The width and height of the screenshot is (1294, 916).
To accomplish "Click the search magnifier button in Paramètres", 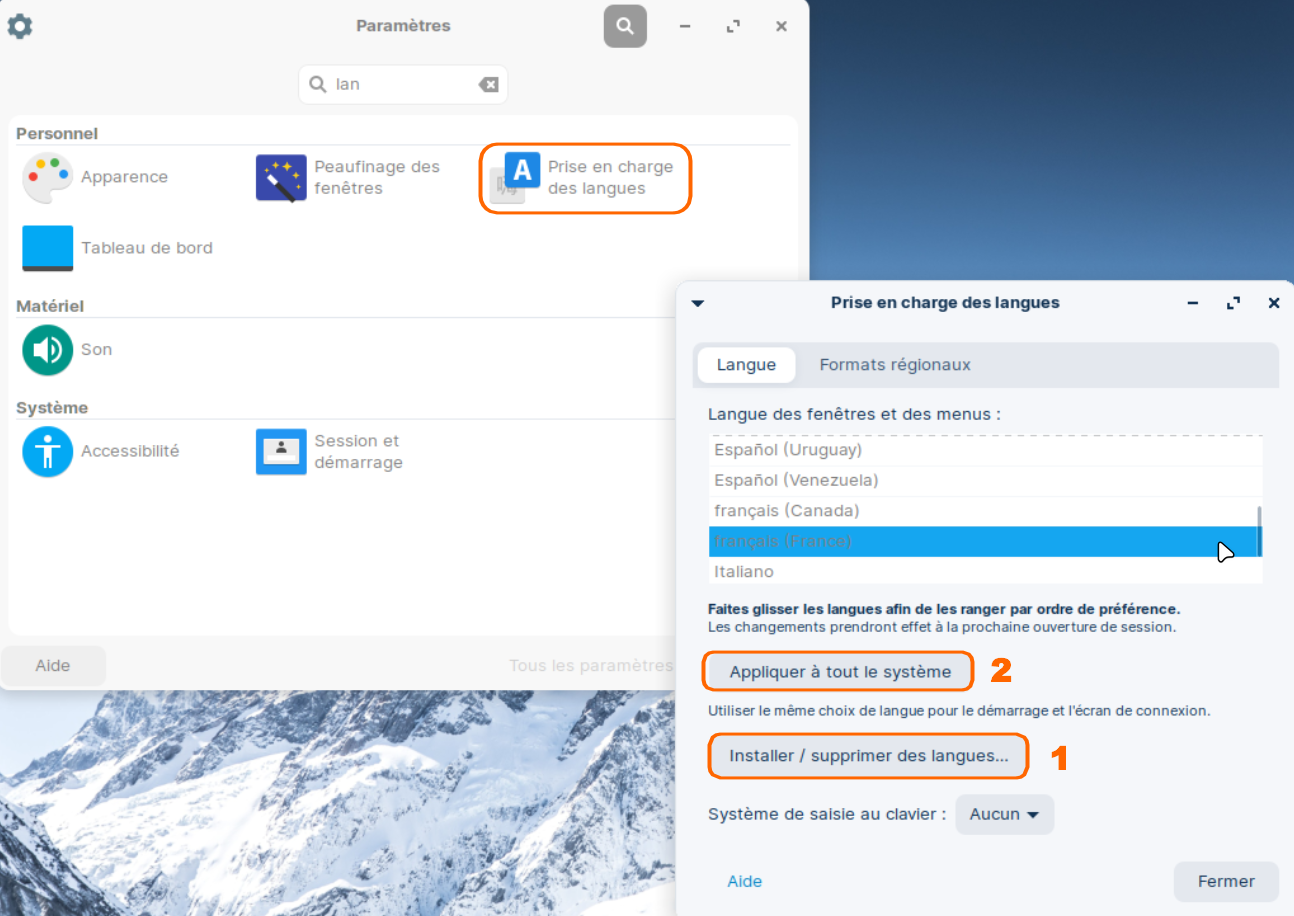I will click(625, 26).
